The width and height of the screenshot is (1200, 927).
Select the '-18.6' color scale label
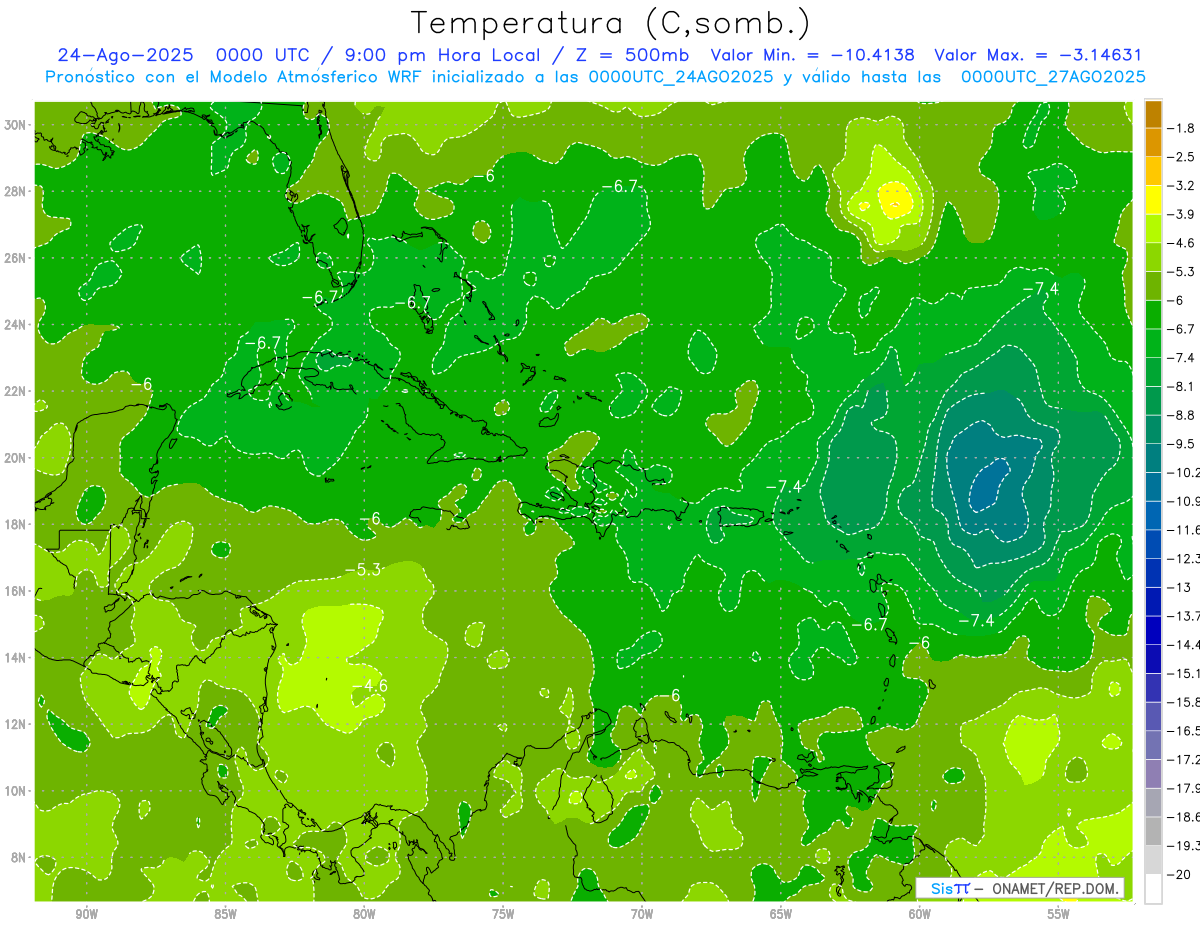(1184, 817)
